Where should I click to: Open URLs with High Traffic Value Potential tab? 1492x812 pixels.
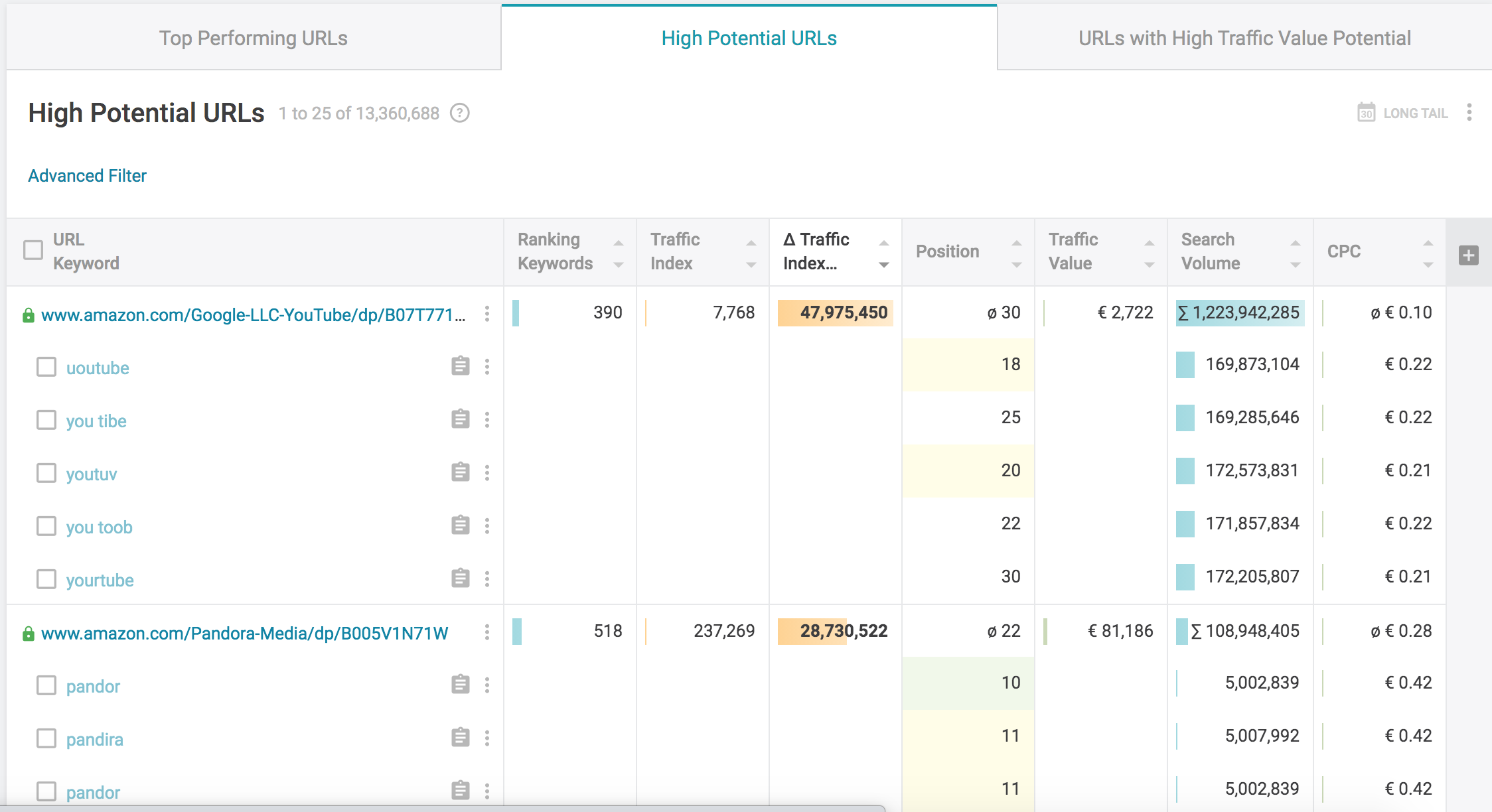click(1244, 38)
